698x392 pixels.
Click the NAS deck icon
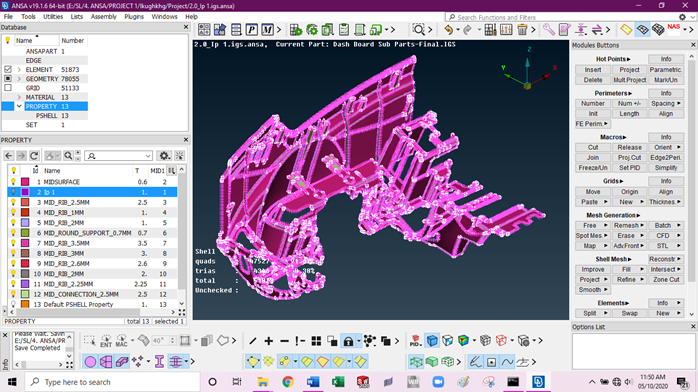tap(674, 29)
